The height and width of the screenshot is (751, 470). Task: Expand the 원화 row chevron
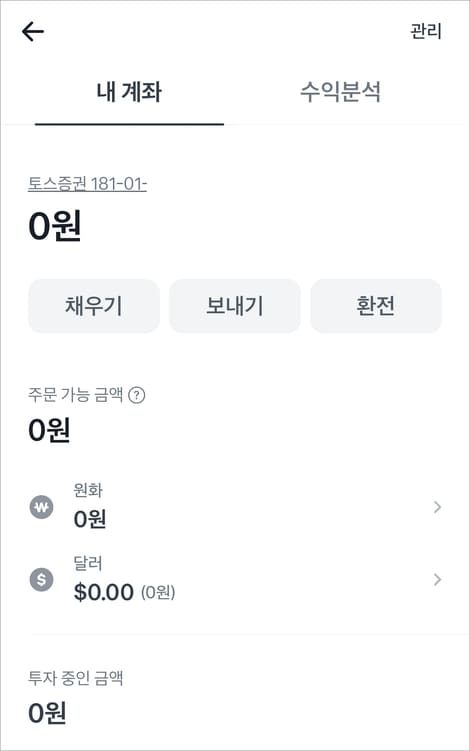click(436, 507)
